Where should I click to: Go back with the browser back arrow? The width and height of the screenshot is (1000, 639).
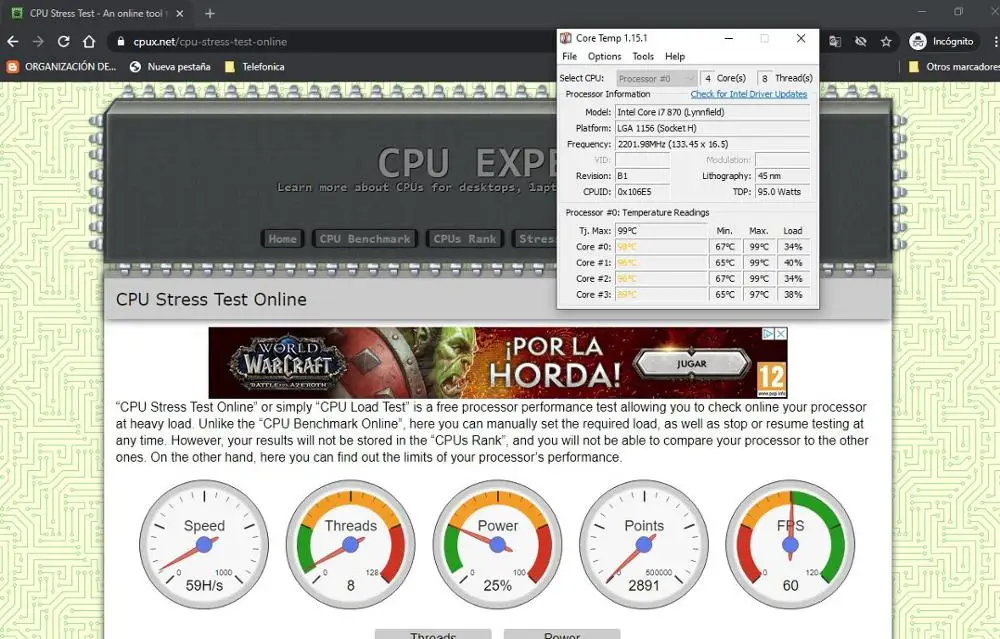[13, 41]
